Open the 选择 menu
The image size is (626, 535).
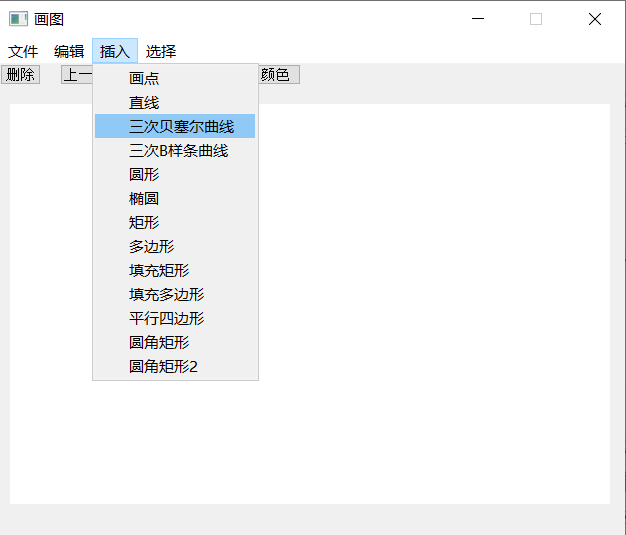[x=160, y=52]
